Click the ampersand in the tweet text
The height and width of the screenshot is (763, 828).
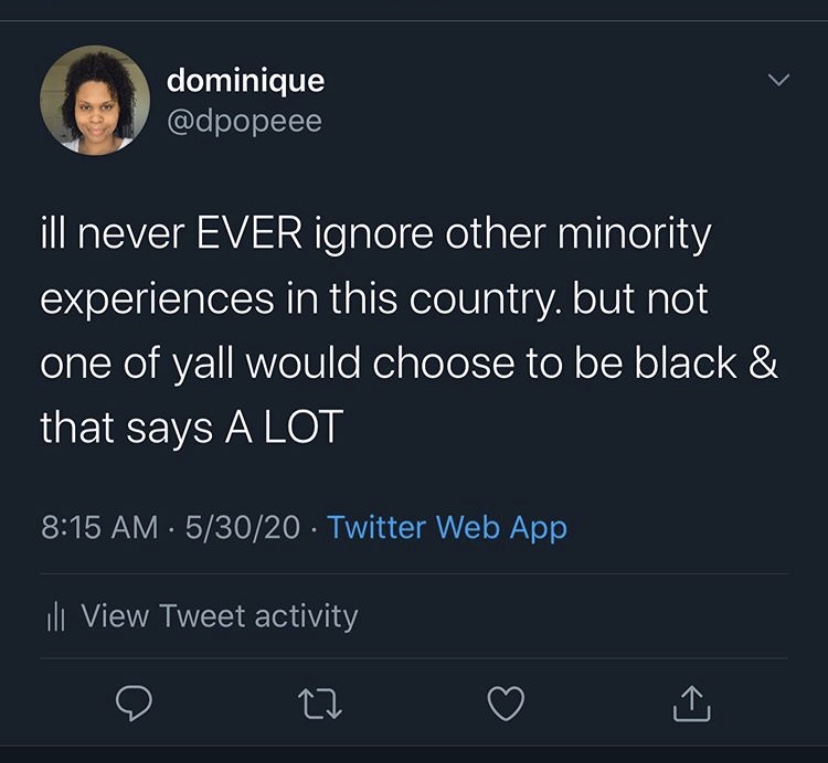coord(763,364)
